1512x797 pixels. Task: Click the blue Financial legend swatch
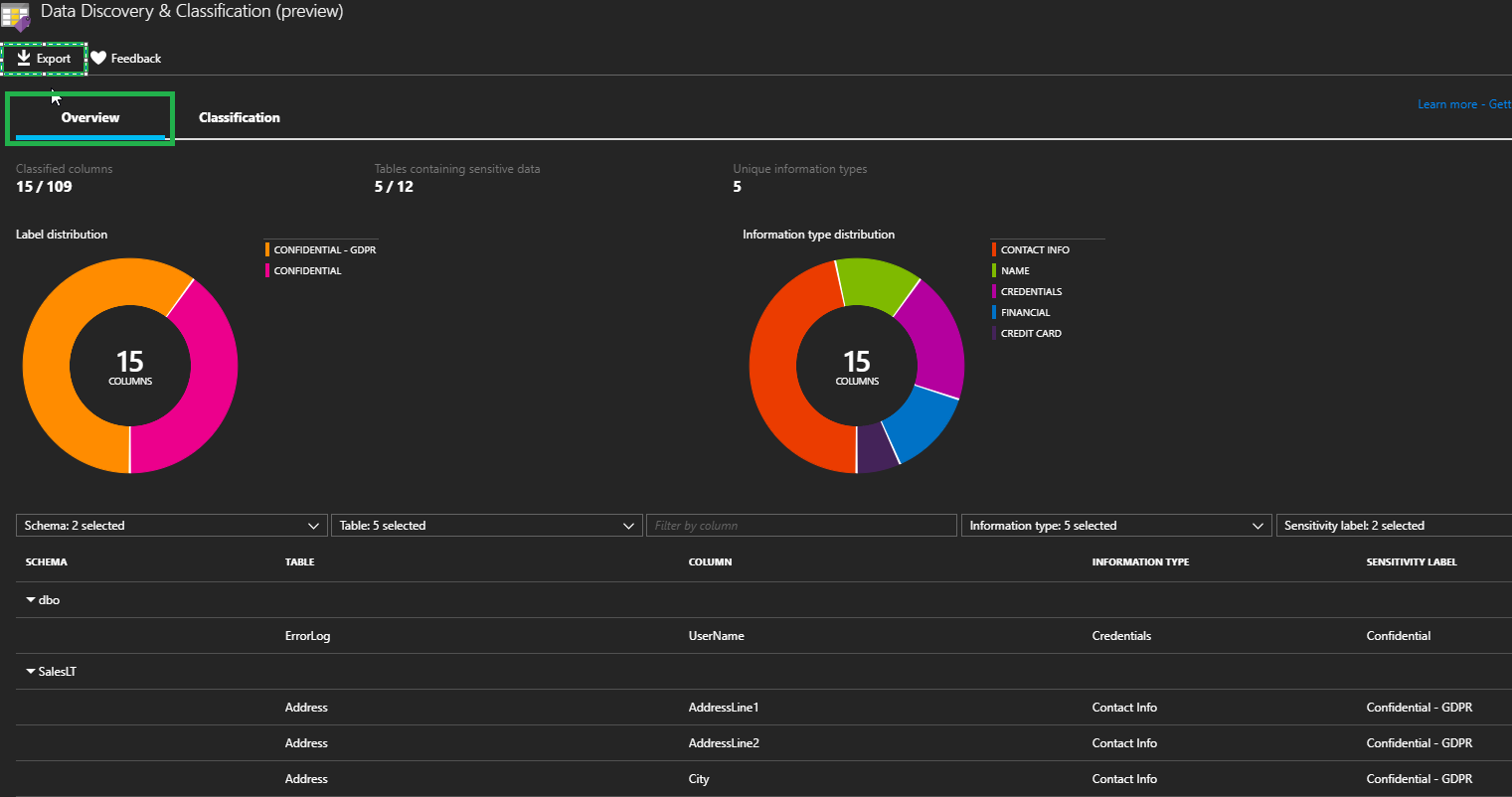click(994, 313)
